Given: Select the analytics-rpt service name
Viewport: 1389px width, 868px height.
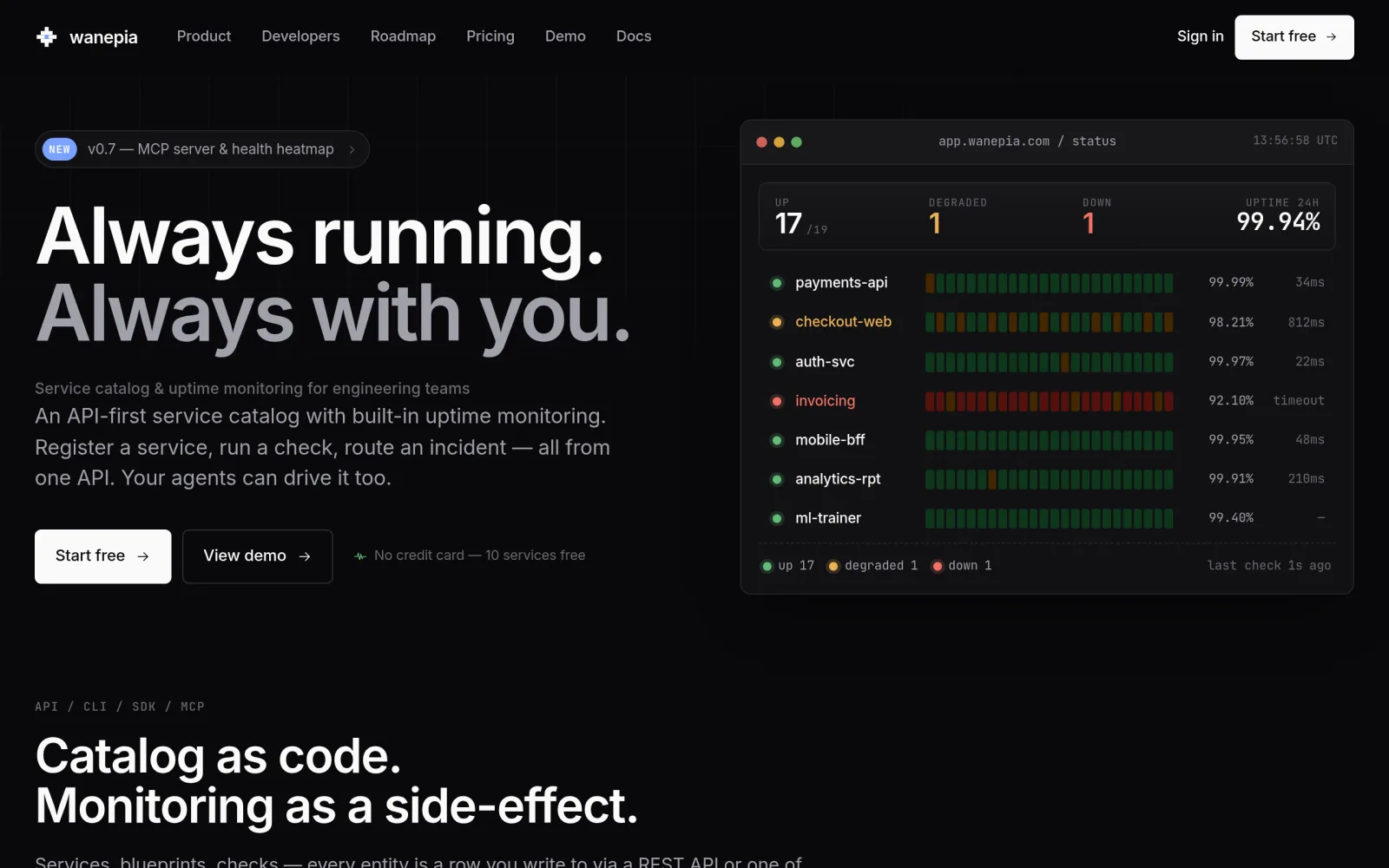Looking at the screenshot, I should [838, 478].
